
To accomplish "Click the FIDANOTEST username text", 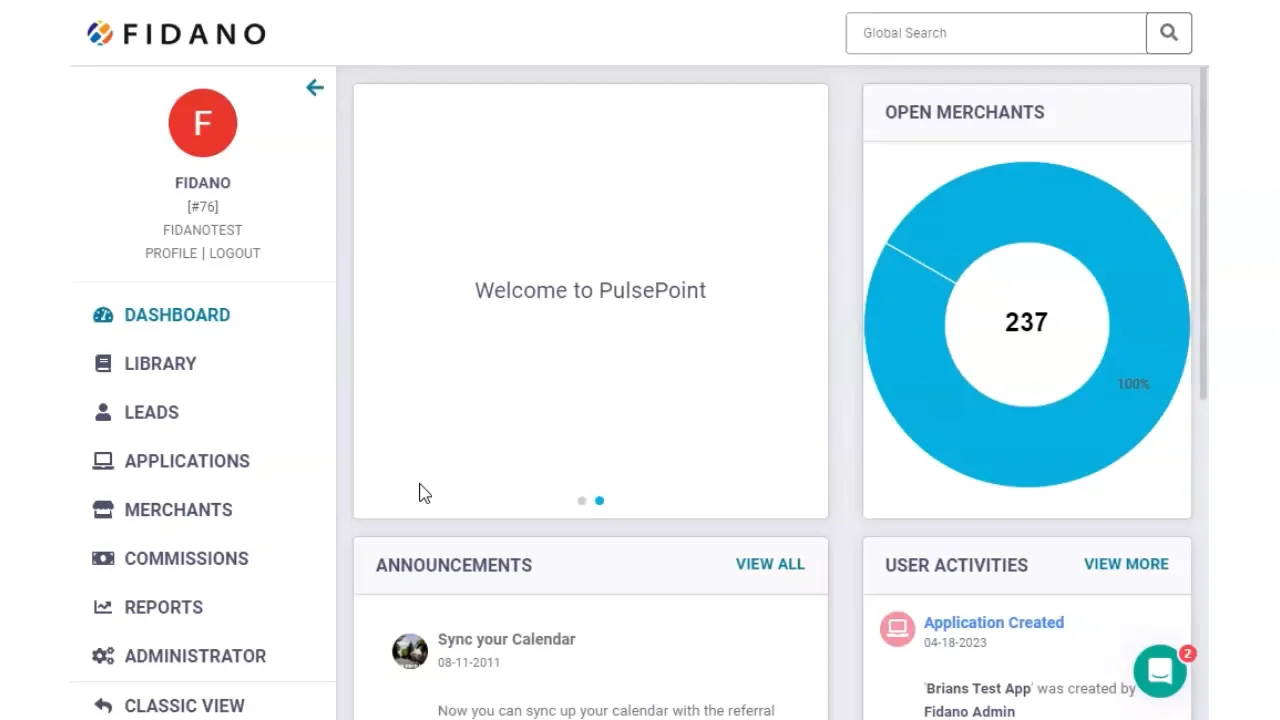I will 203,230.
